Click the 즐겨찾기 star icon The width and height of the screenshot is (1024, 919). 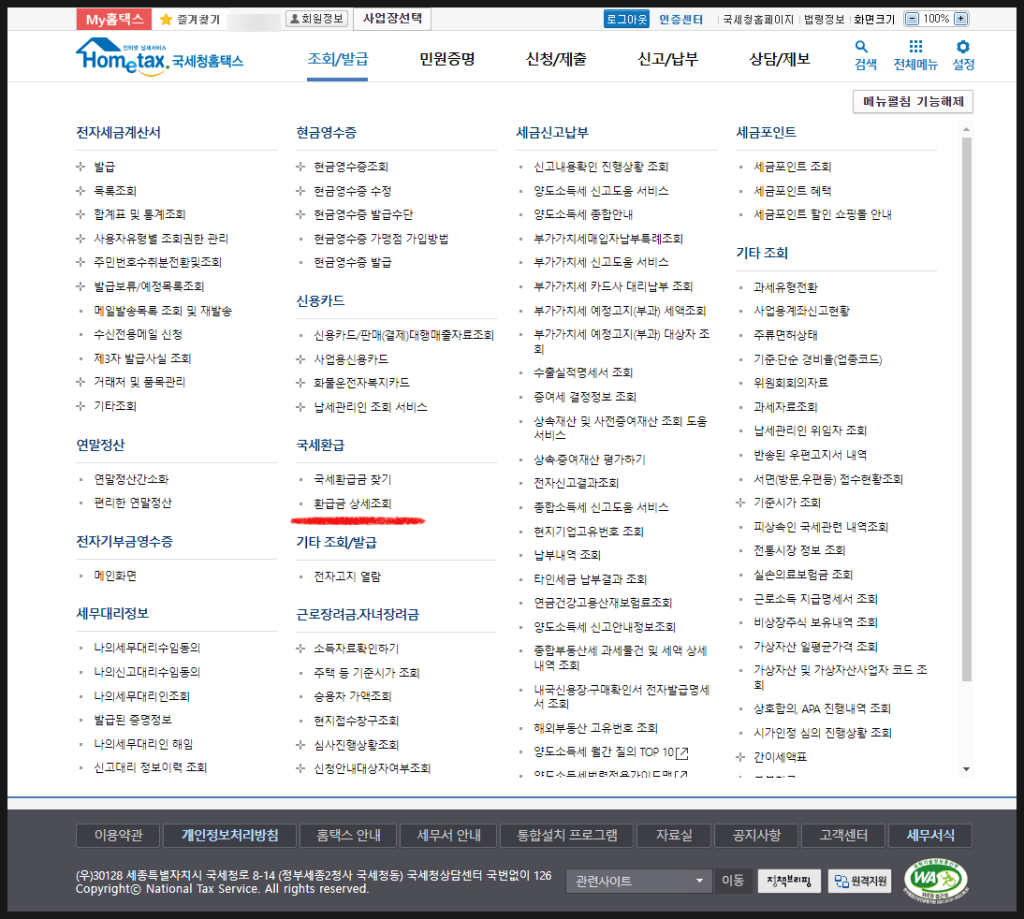pos(167,19)
